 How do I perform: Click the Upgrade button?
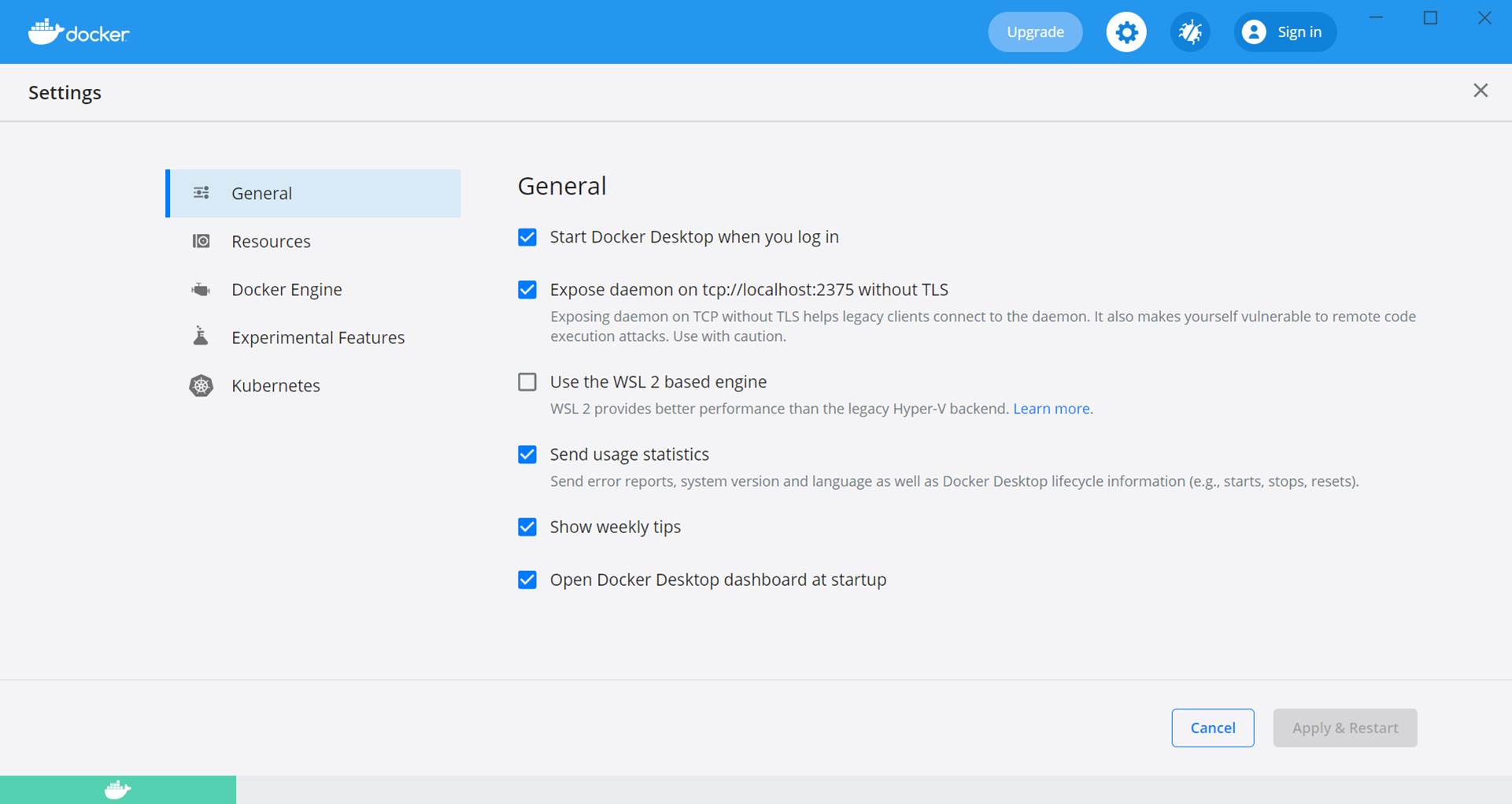click(x=1035, y=32)
